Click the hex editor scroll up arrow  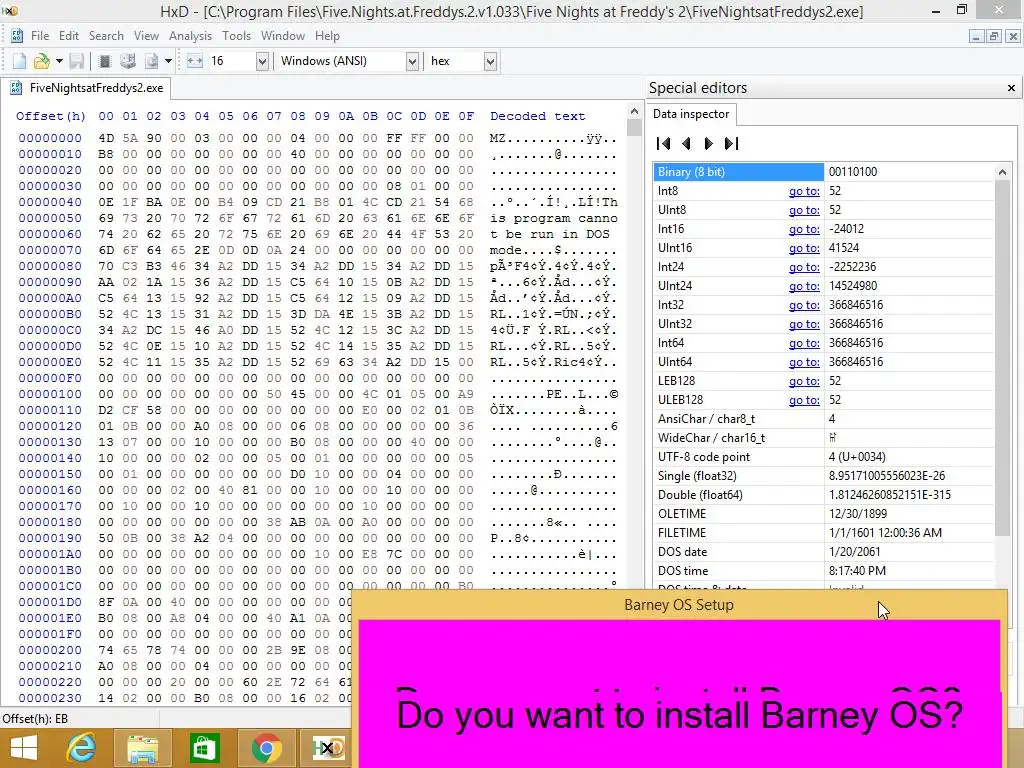tap(634, 111)
